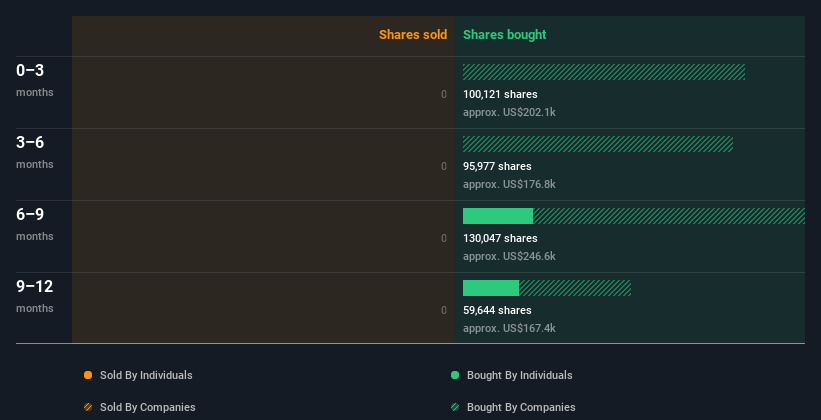Toggle the Bought By Individuals legend label
The image size is (821, 420).
(x=519, y=375)
